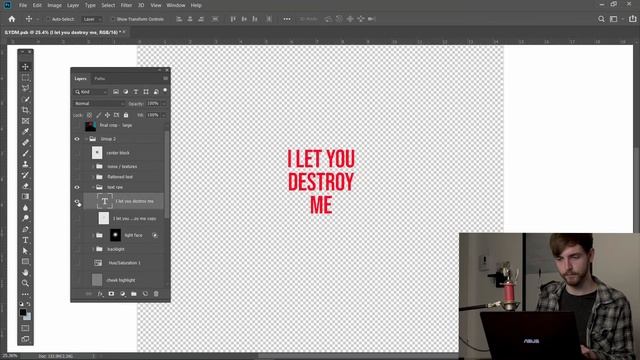Show the center block layer
This screenshot has width=640, height=360.
click(x=77, y=153)
